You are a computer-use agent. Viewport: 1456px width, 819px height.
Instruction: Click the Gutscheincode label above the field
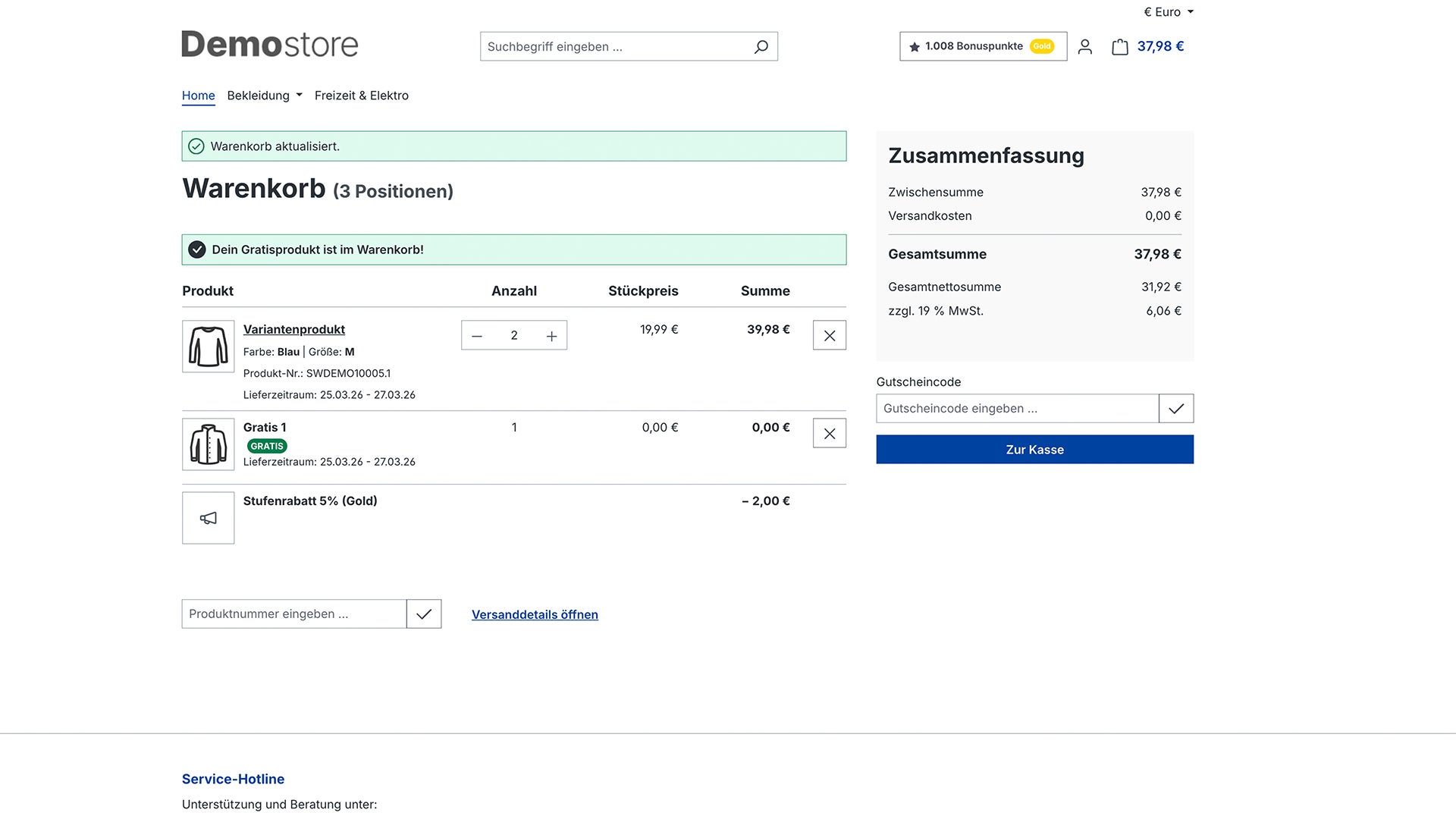(x=918, y=381)
